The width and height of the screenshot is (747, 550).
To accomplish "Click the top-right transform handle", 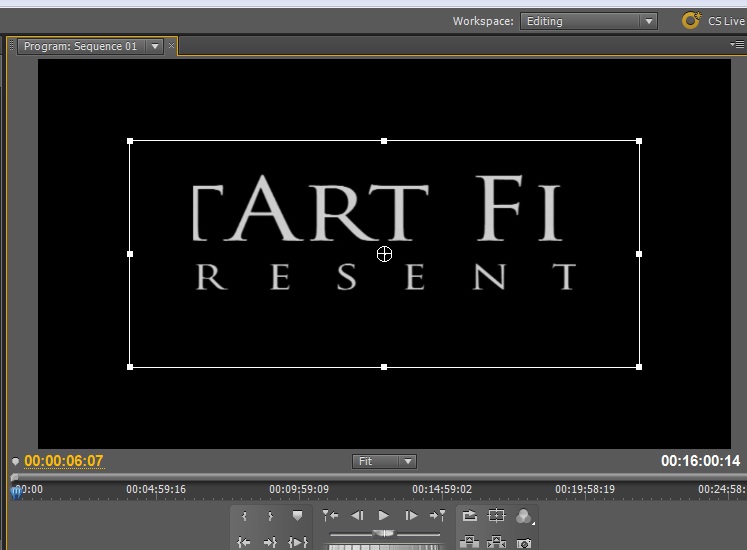I will click(x=639, y=141).
